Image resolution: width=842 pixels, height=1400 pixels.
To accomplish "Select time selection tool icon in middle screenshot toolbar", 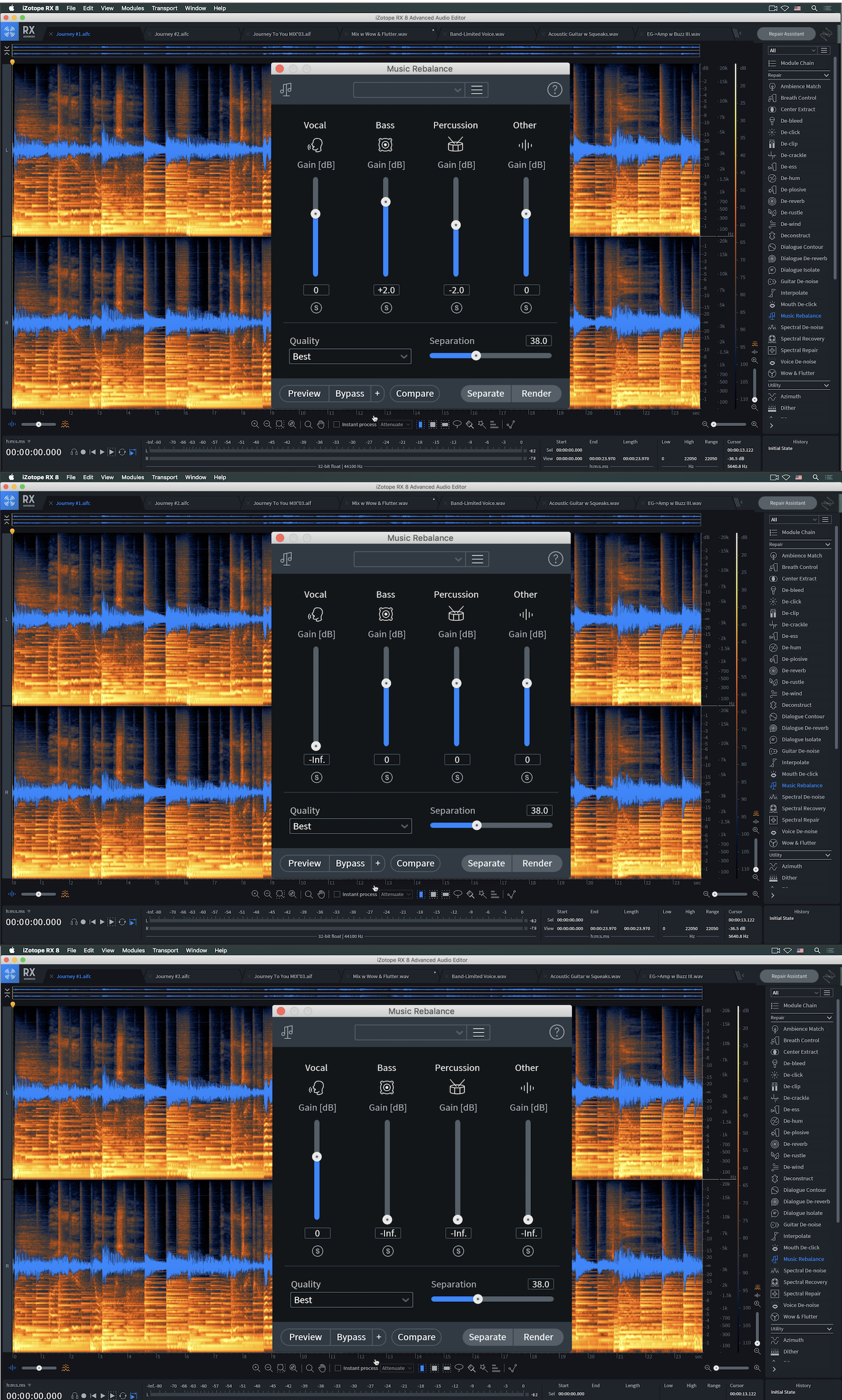I will (420, 894).
